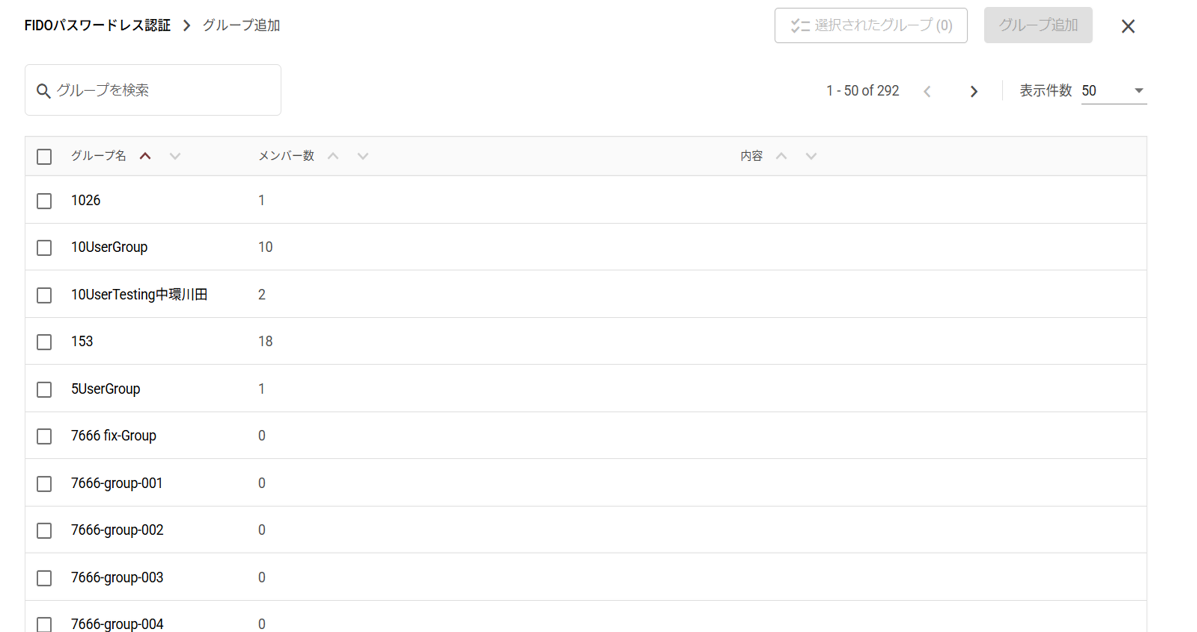The width and height of the screenshot is (1197, 632).
Task: Sort メンバー数 descending
Action: tap(363, 156)
